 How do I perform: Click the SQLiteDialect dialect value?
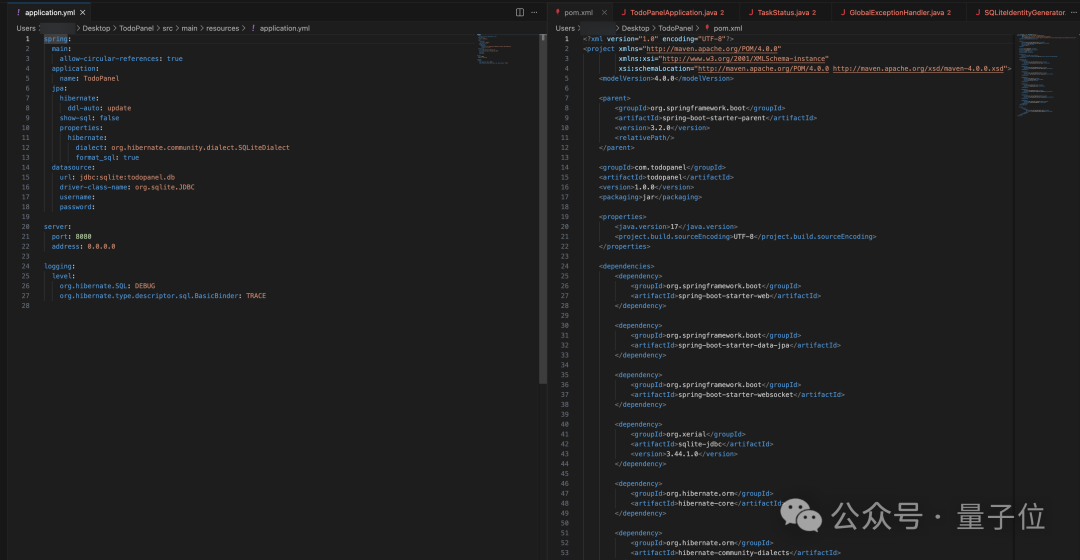(x=200, y=147)
